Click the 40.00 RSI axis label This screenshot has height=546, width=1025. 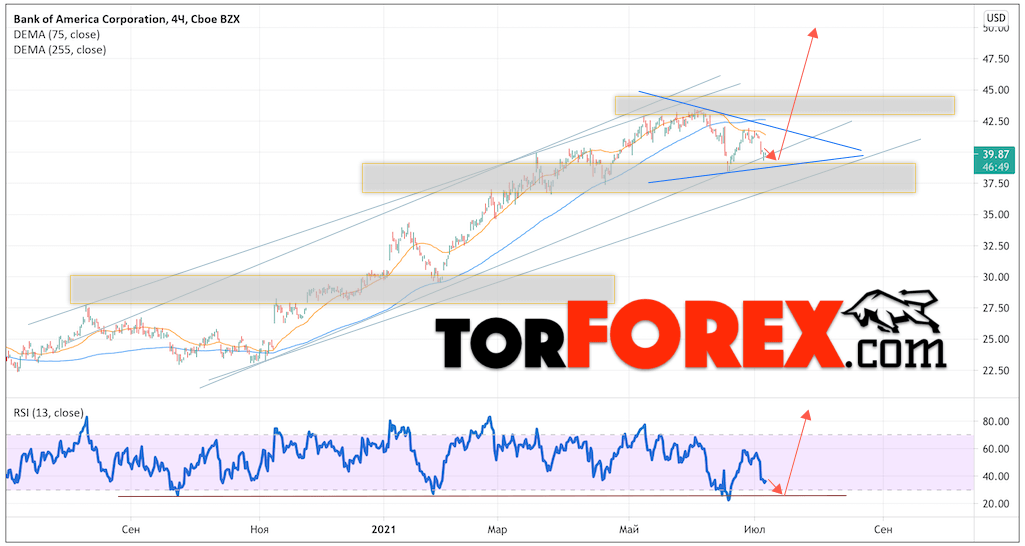(x=996, y=477)
